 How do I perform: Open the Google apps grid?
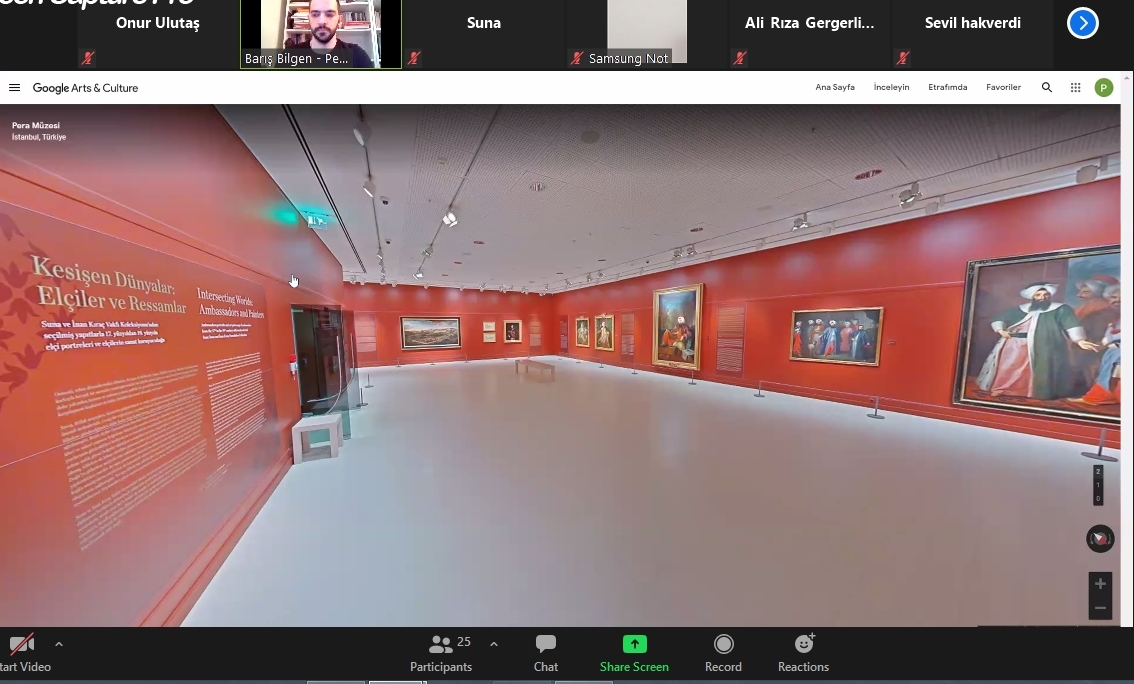tap(1075, 87)
